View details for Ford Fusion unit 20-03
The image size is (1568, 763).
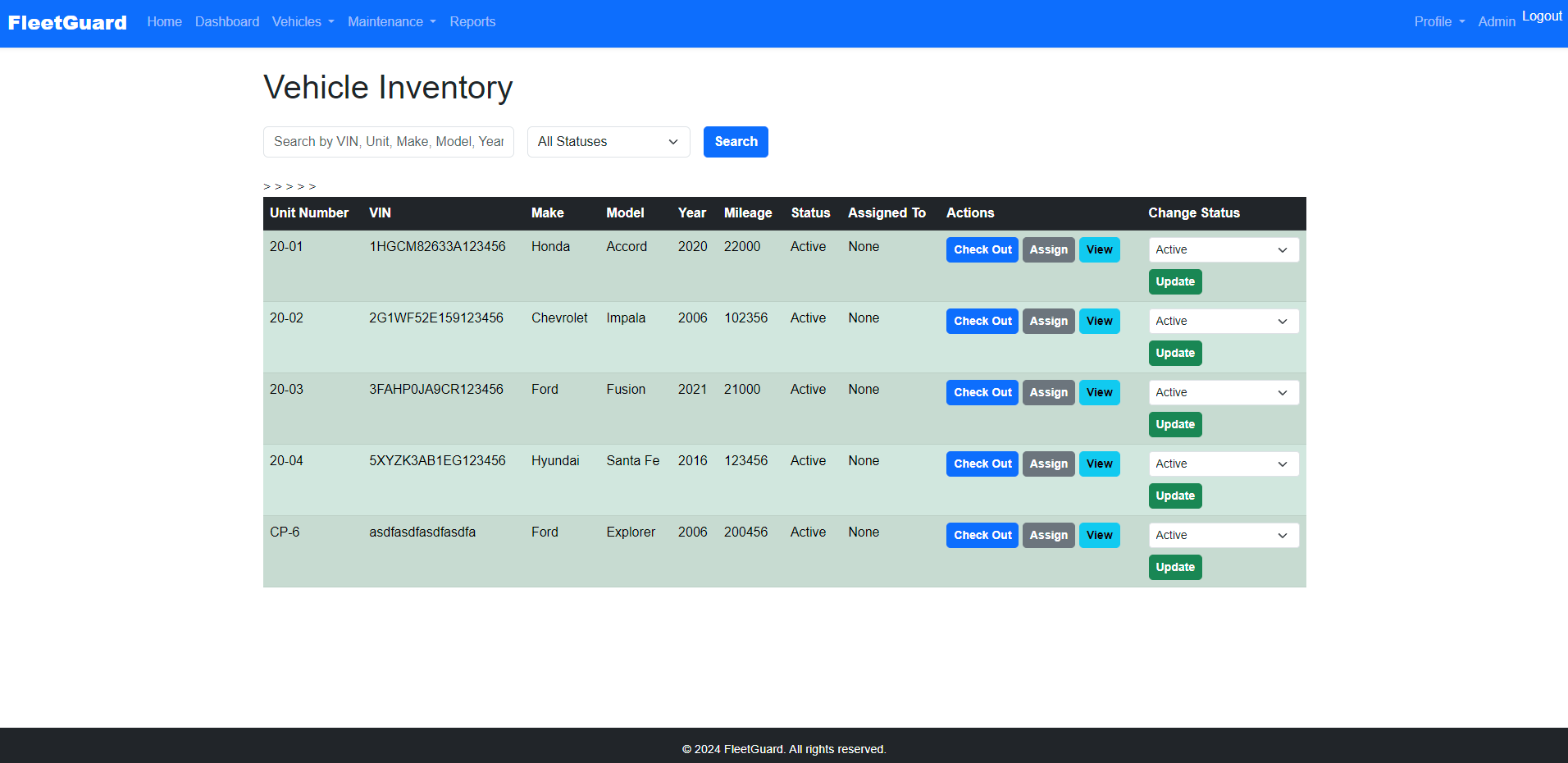click(1099, 393)
